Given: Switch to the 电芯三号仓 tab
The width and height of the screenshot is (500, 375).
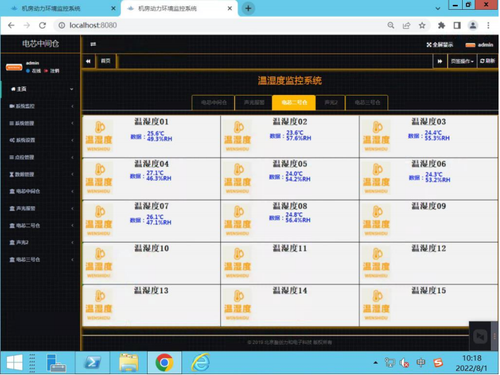Looking at the screenshot, I should coord(367,103).
